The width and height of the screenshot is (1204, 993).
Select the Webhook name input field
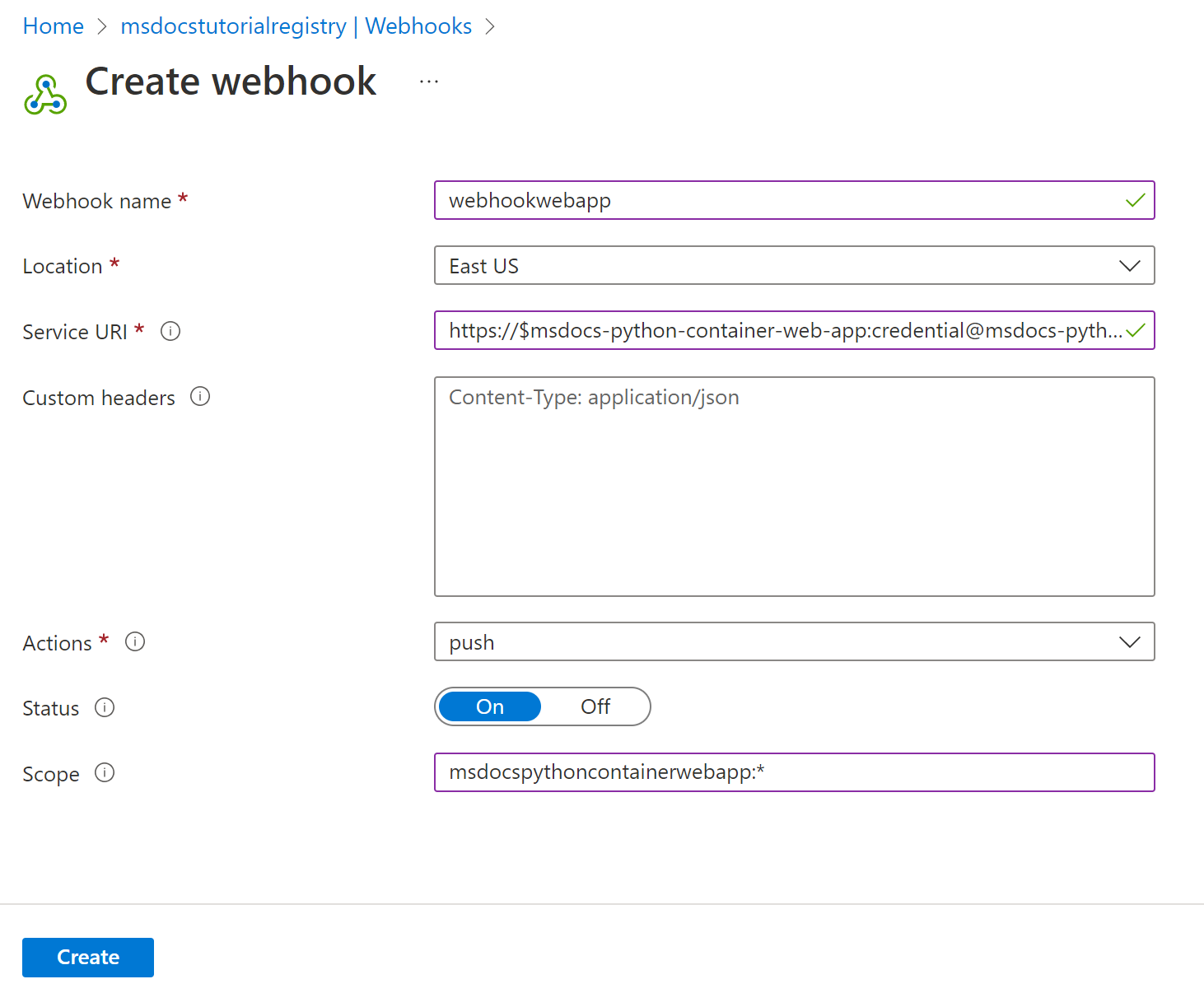point(741,200)
